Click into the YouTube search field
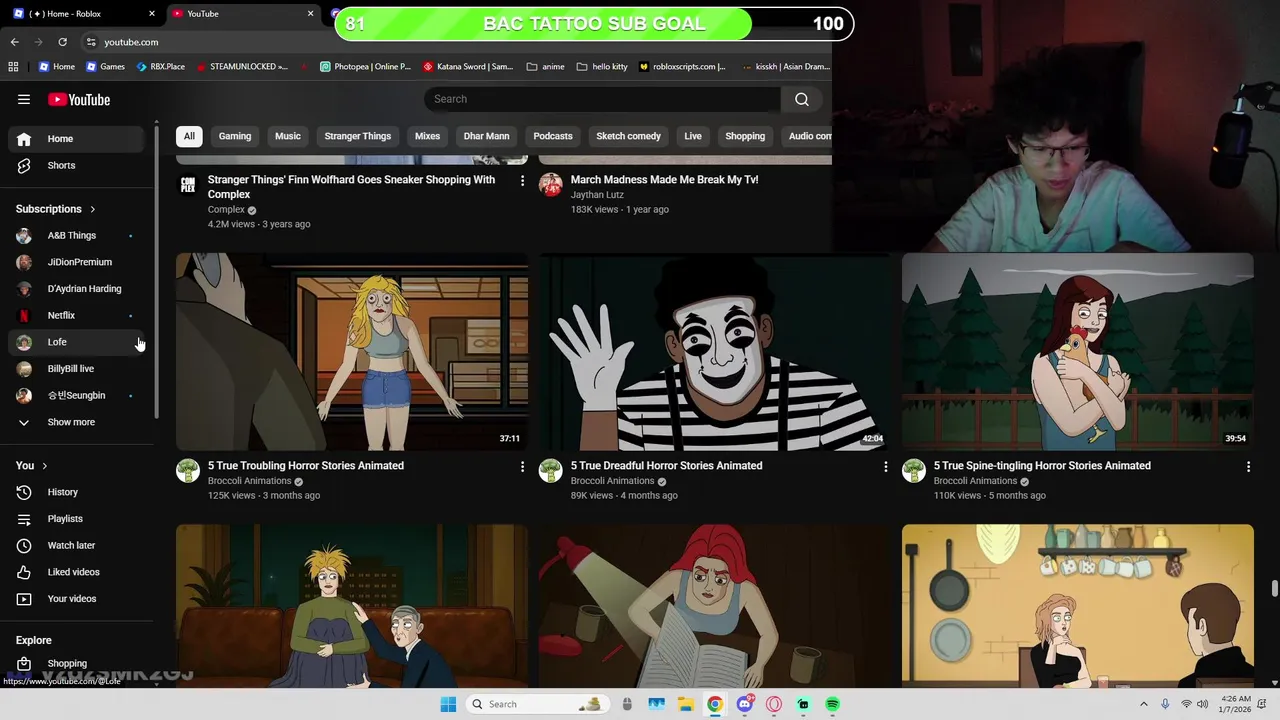The image size is (1280, 720). (602, 99)
